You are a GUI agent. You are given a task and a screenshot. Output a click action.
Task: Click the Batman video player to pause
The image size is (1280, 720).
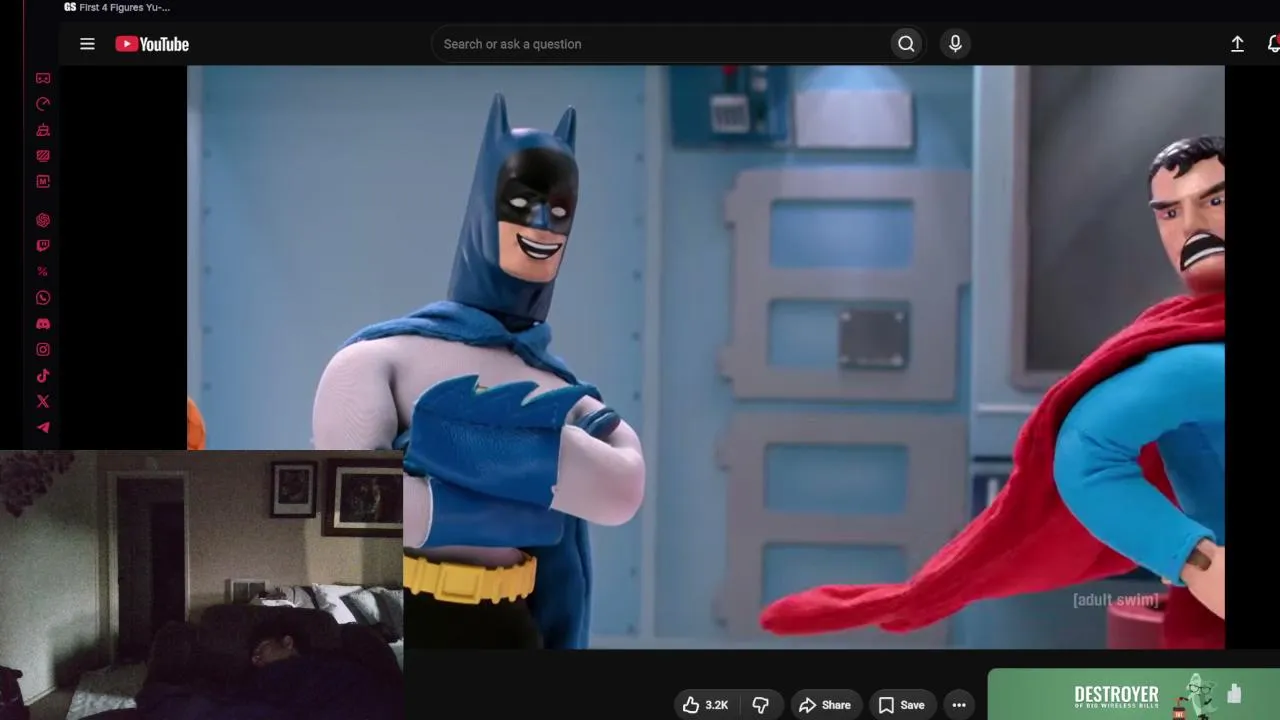pos(706,357)
